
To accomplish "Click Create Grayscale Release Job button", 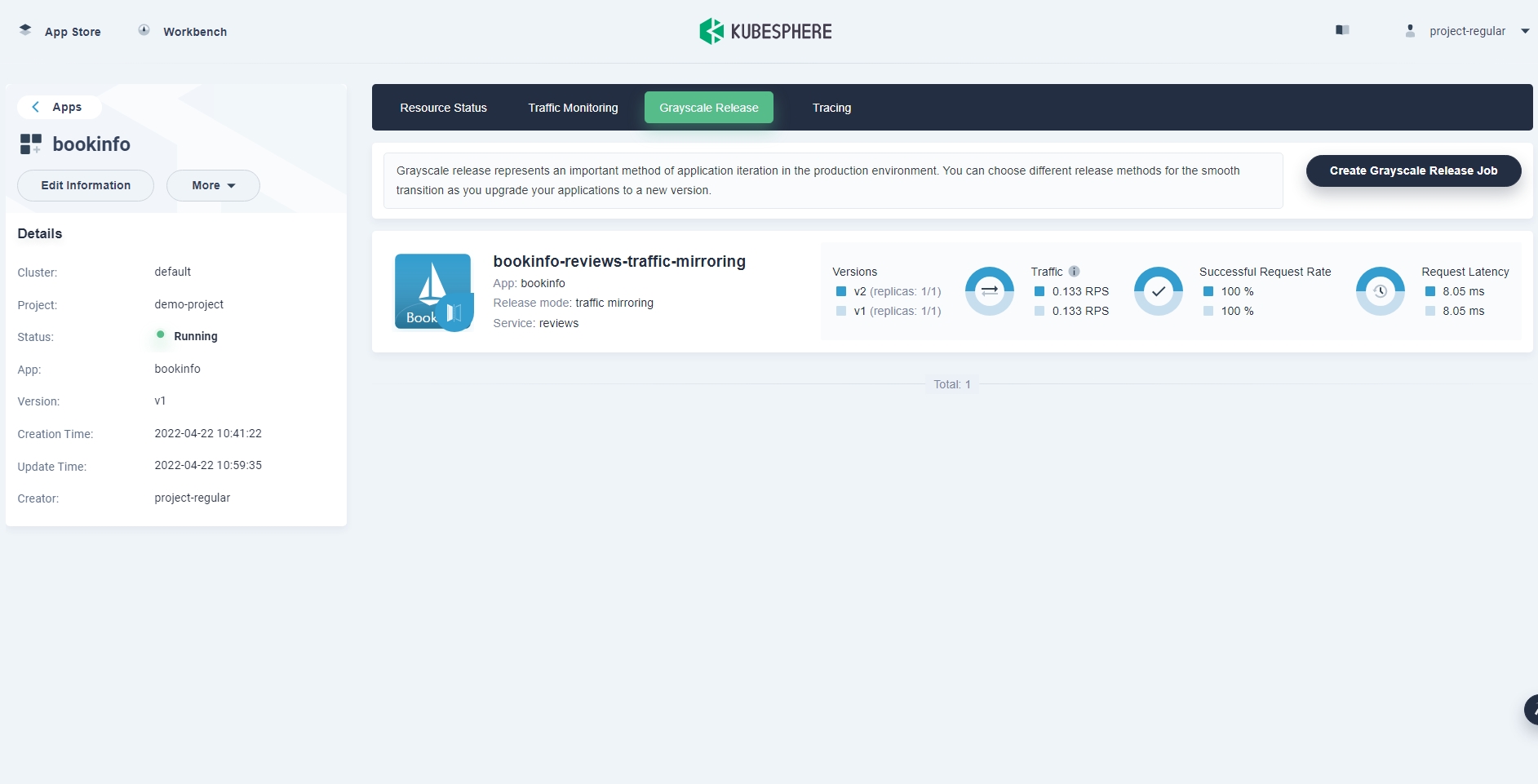I will pos(1413,171).
